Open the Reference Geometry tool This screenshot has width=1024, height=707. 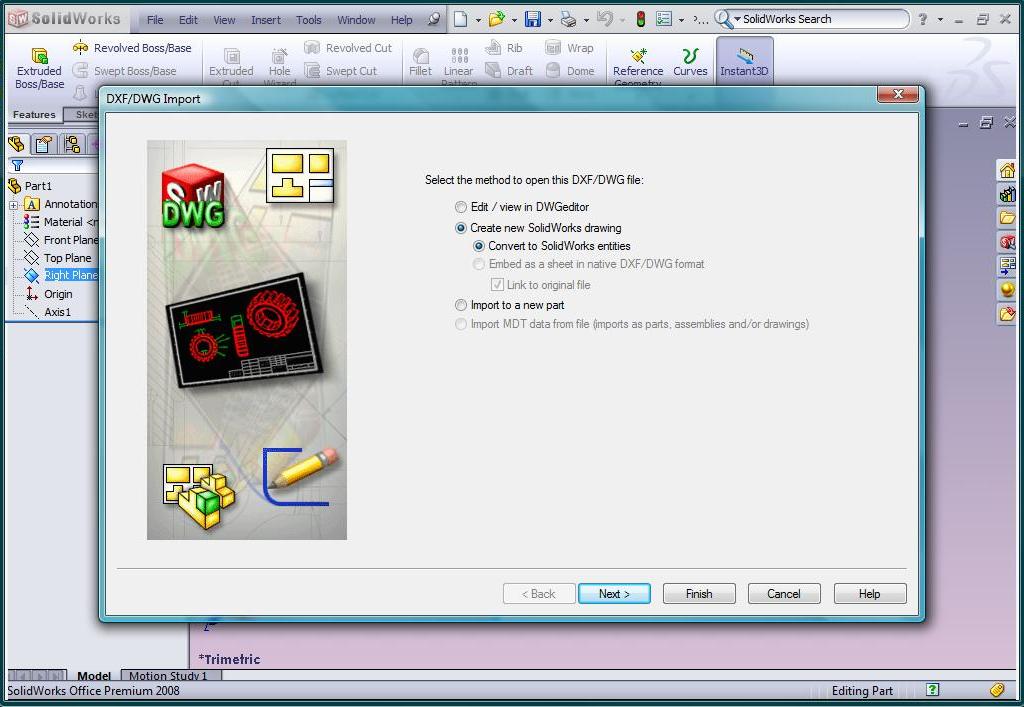pos(638,67)
